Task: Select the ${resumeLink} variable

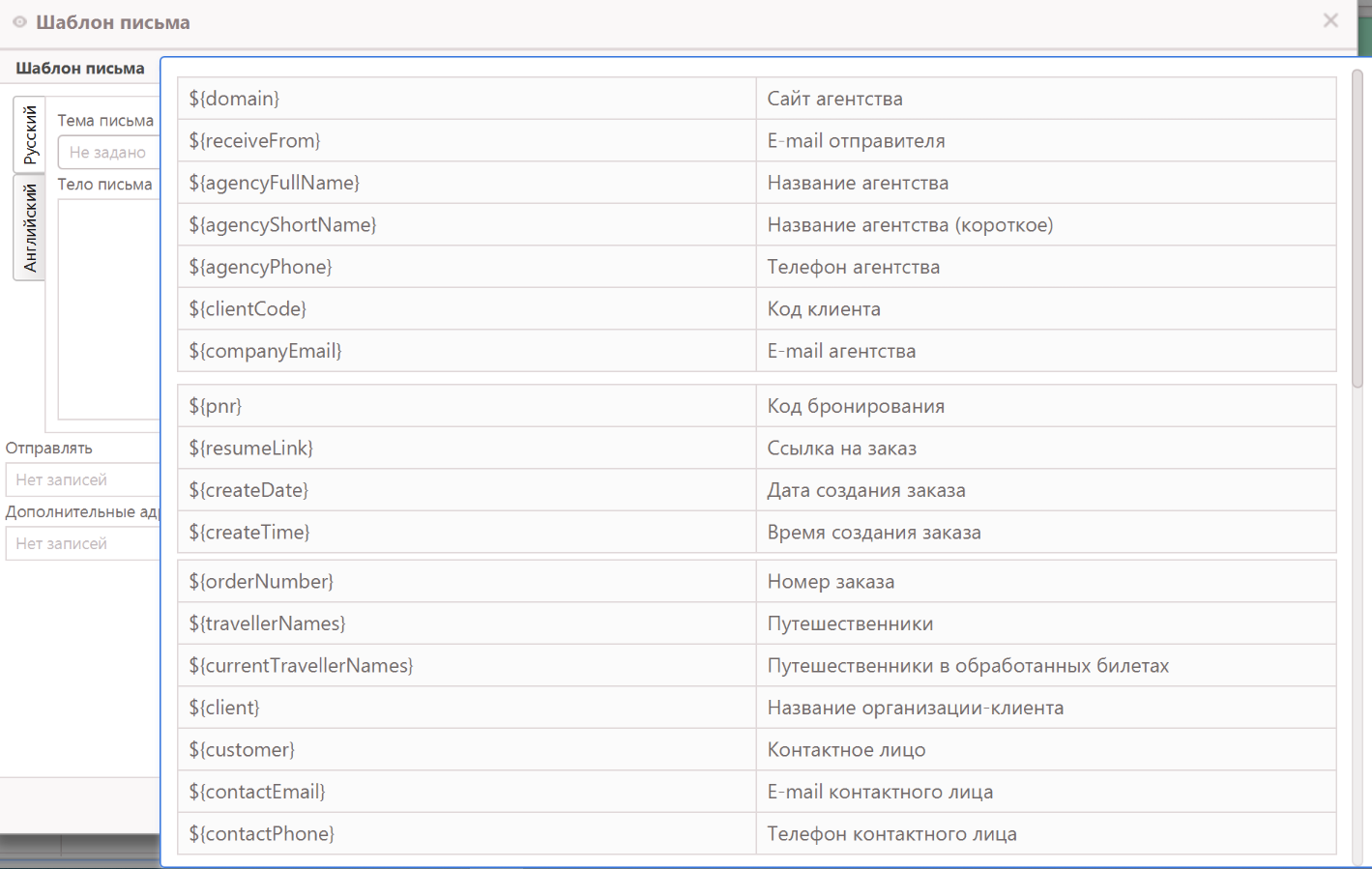Action: [250, 449]
